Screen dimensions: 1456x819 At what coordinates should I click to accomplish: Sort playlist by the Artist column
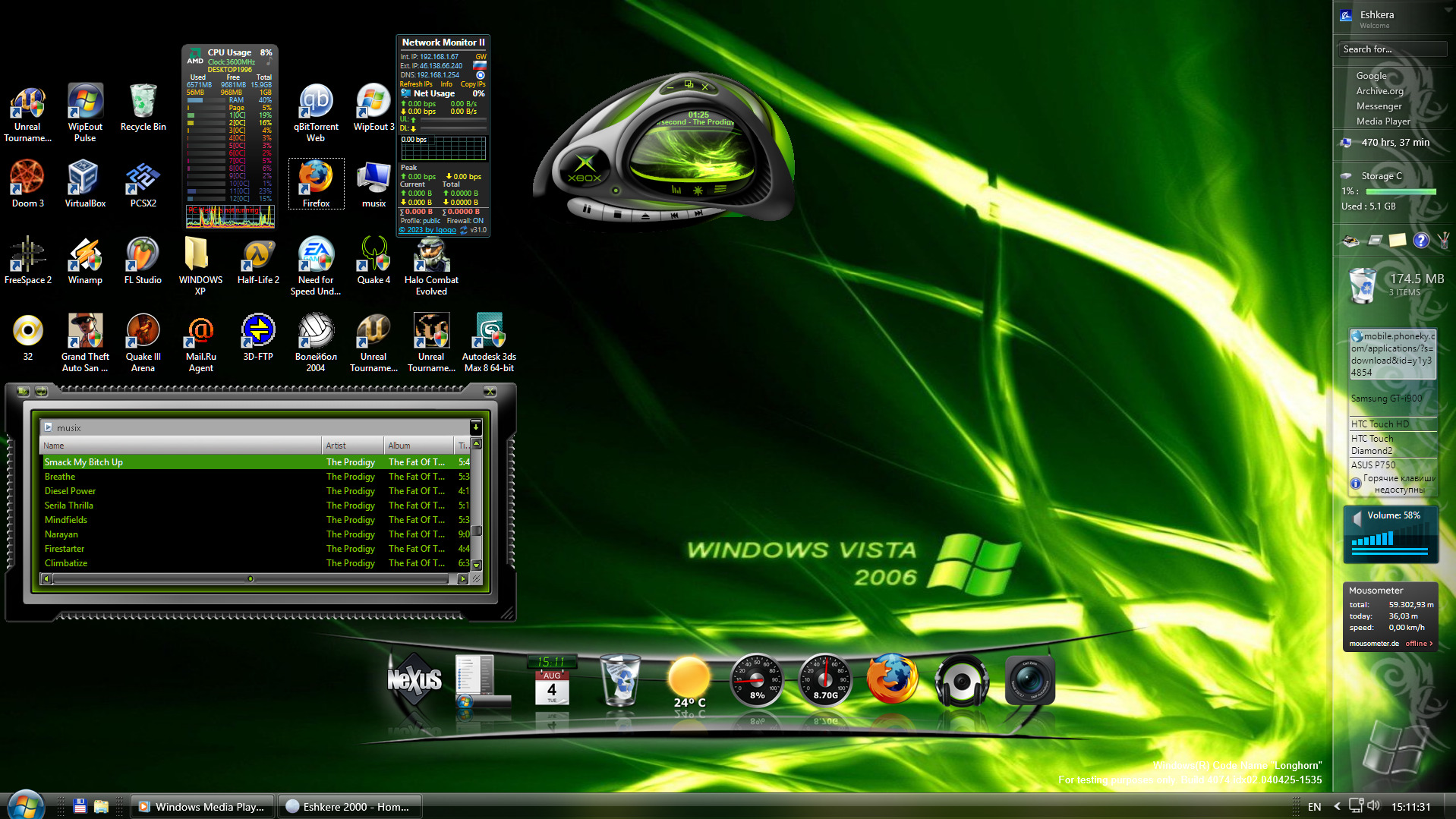(353, 446)
